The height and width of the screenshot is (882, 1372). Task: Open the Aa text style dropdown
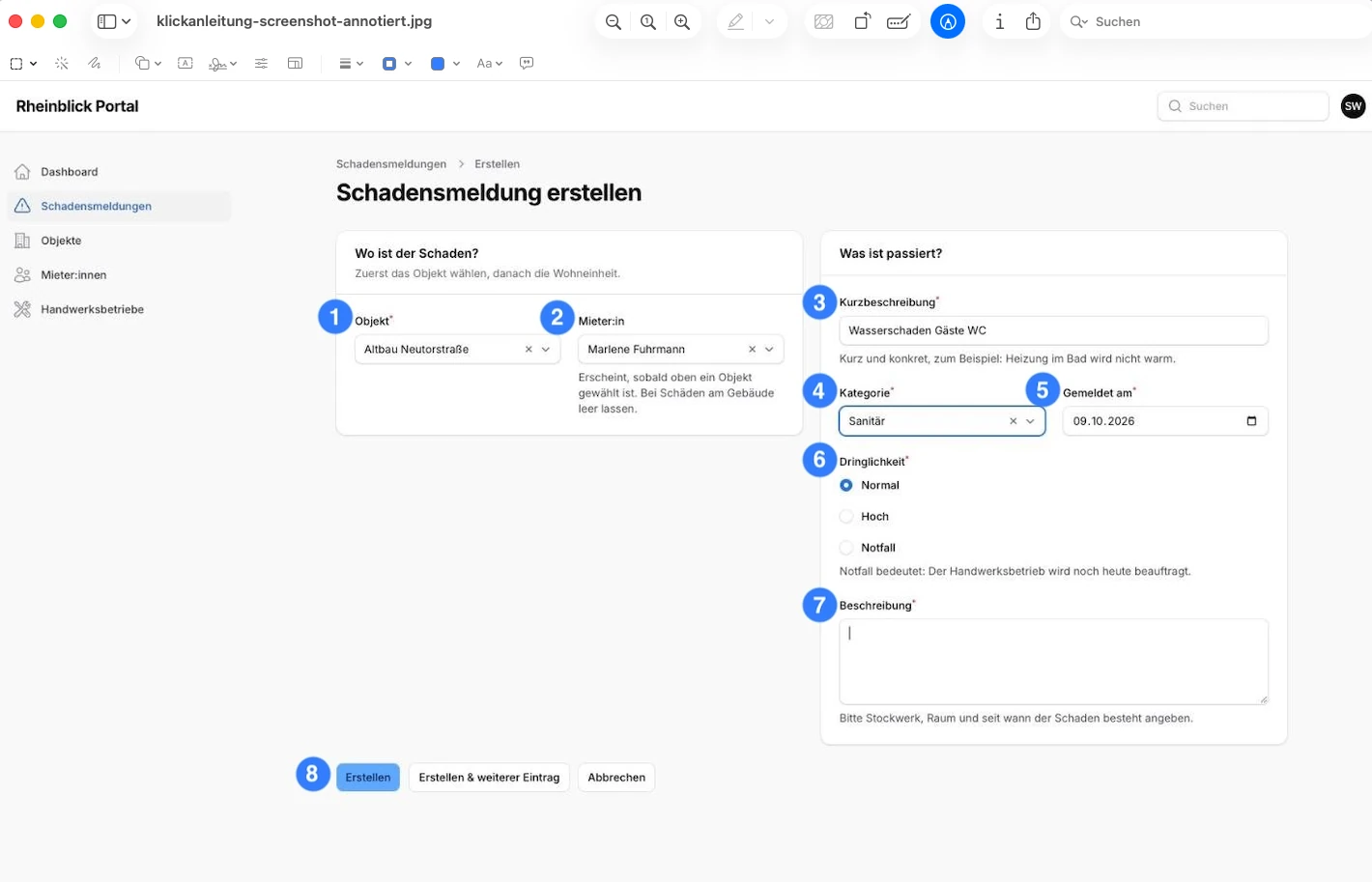tap(490, 64)
